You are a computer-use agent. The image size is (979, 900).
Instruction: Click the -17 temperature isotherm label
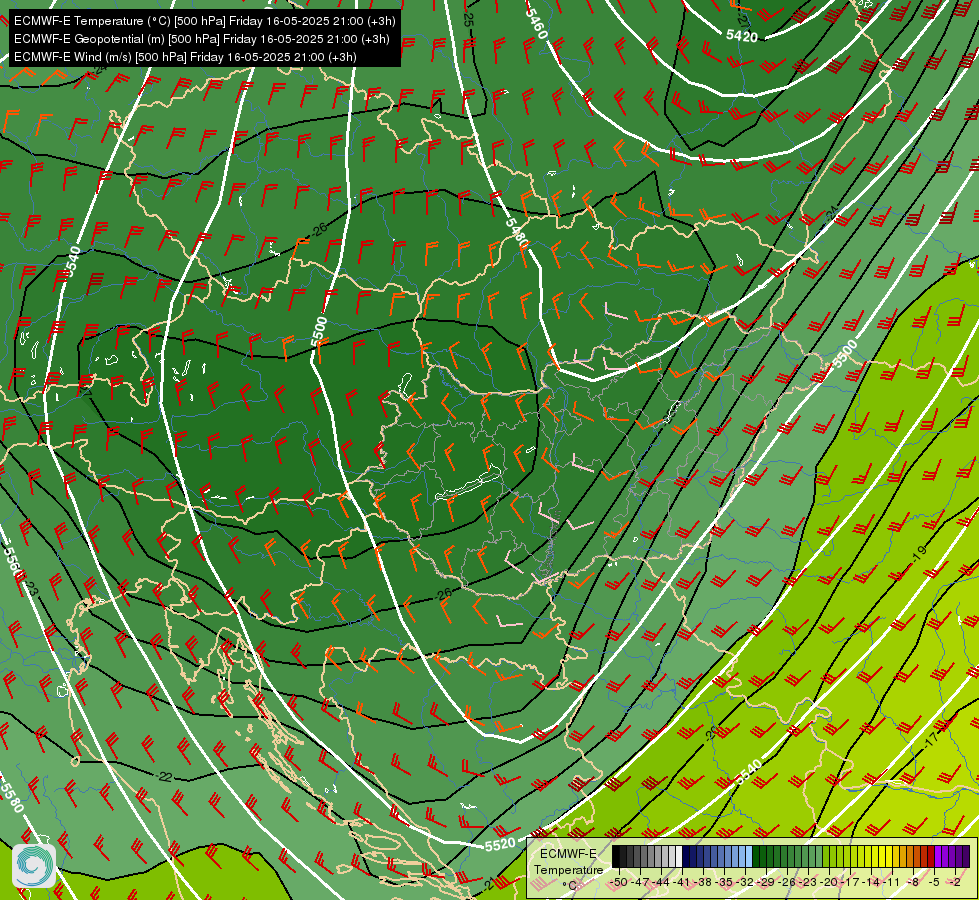931,739
